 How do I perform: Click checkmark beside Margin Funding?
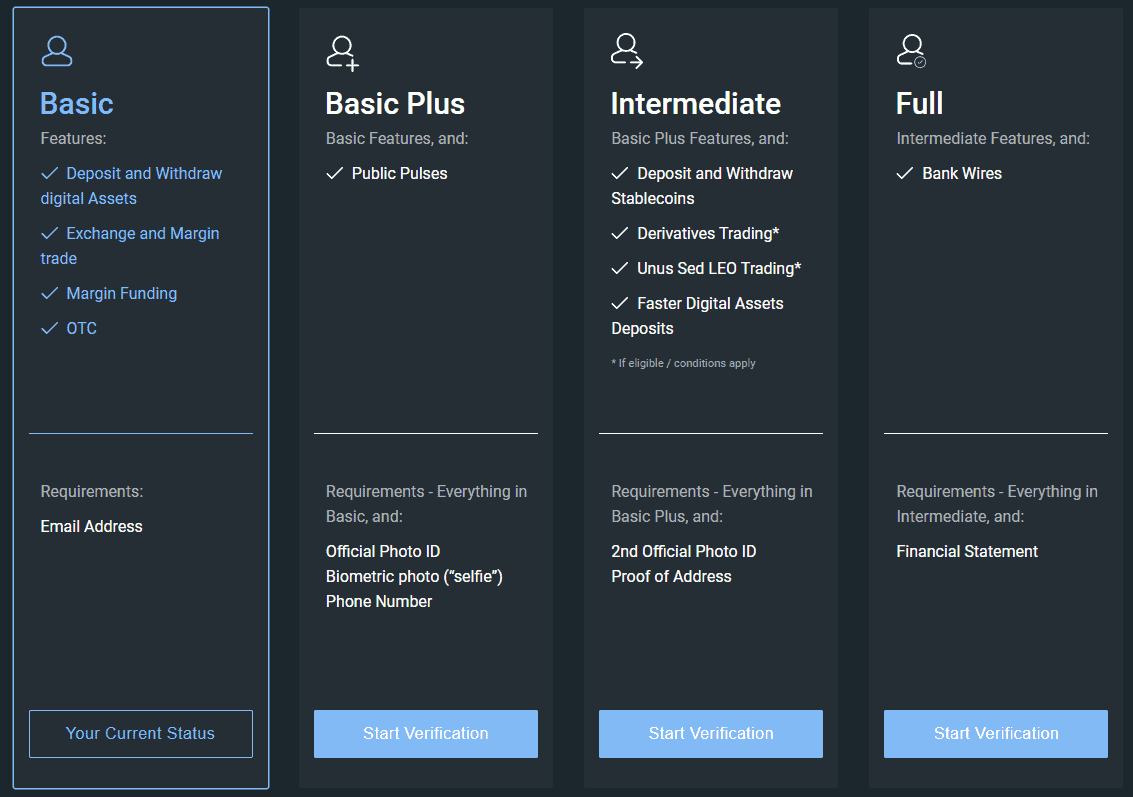[50, 294]
